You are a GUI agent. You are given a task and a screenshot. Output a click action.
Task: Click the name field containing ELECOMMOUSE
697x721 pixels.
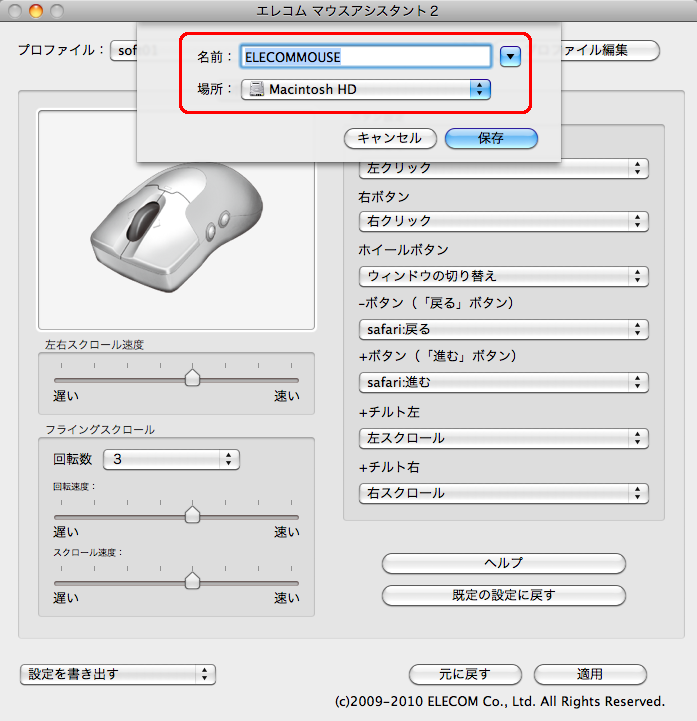click(x=366, y=57)
